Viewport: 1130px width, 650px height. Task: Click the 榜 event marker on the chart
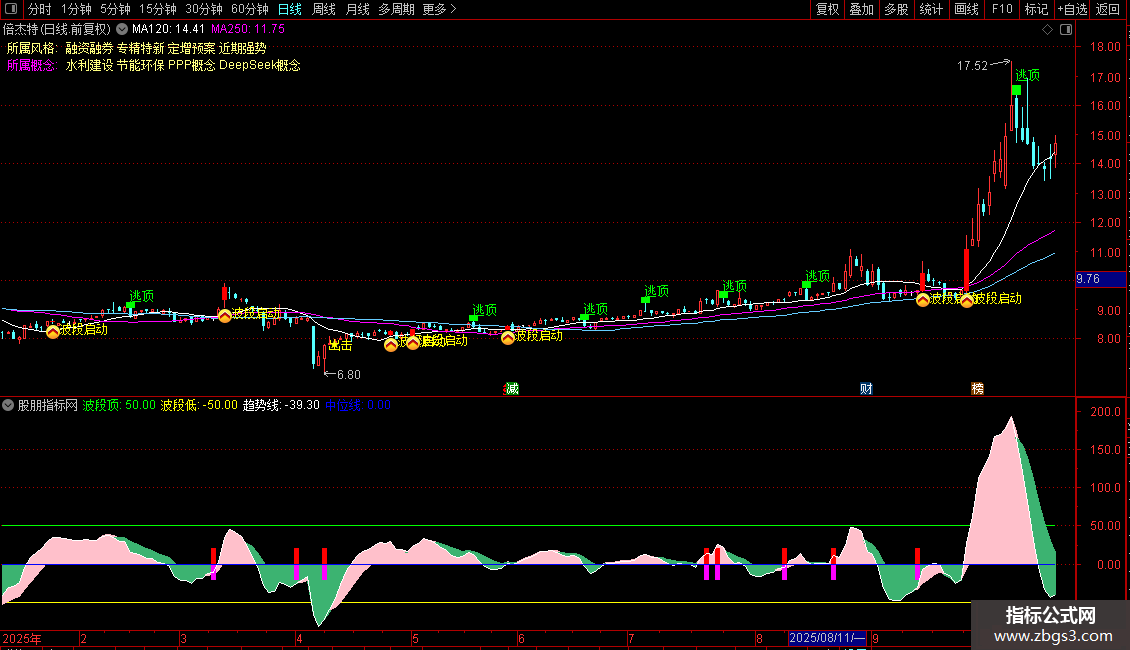977,389
